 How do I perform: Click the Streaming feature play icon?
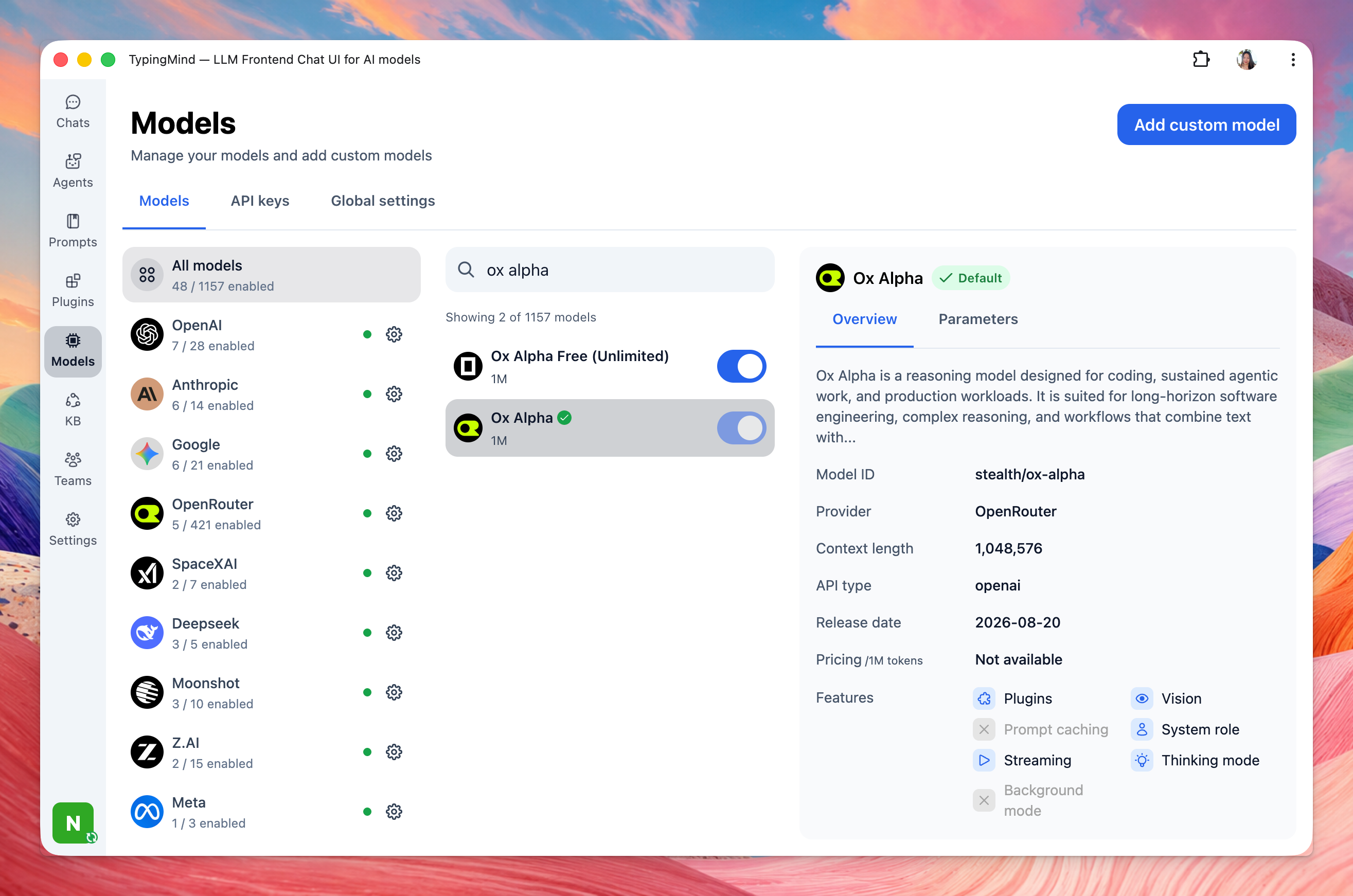tap(984, 760)
